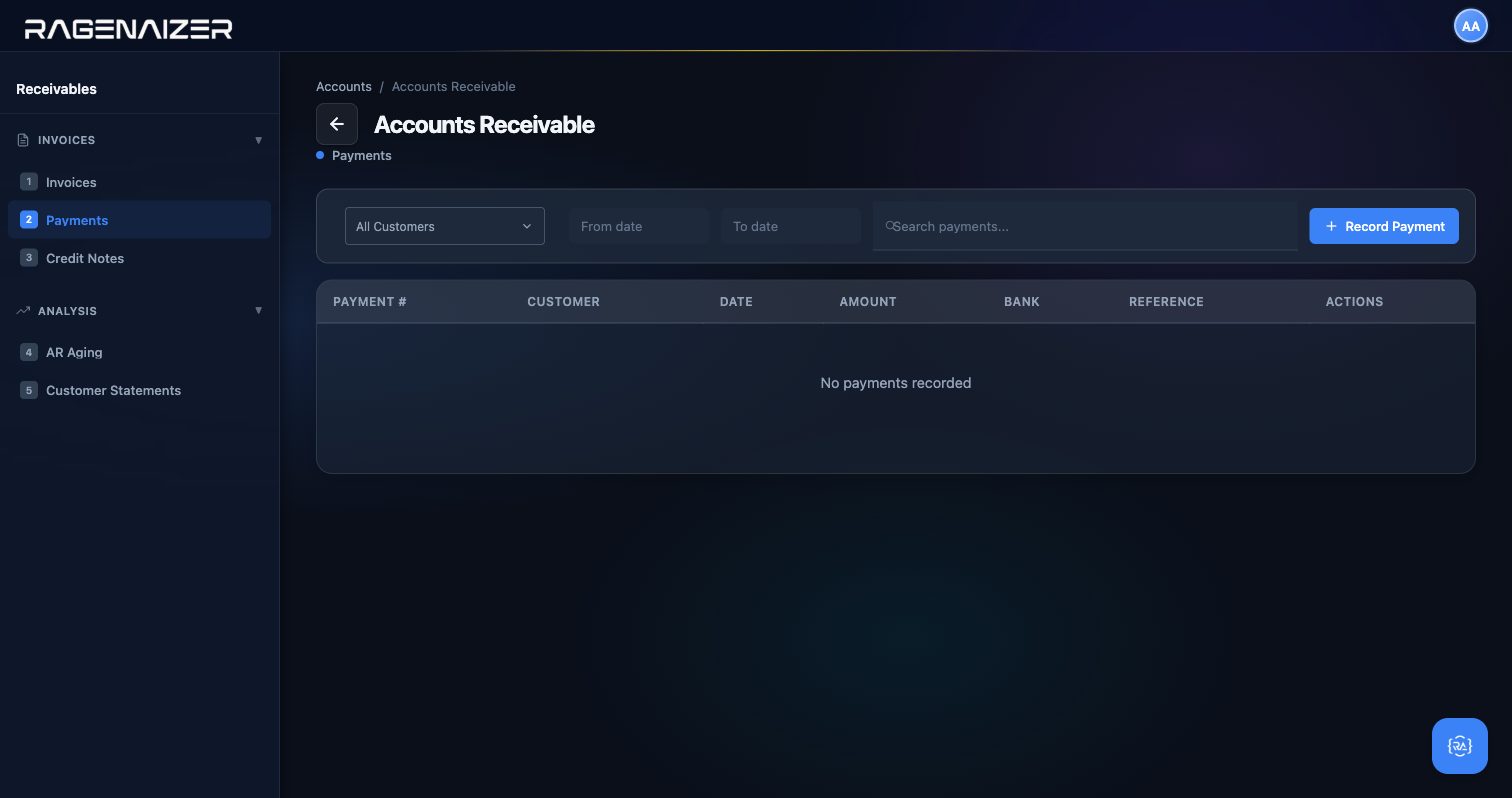
Task: Click the Analysis trend icon
Action: [23, 311]
